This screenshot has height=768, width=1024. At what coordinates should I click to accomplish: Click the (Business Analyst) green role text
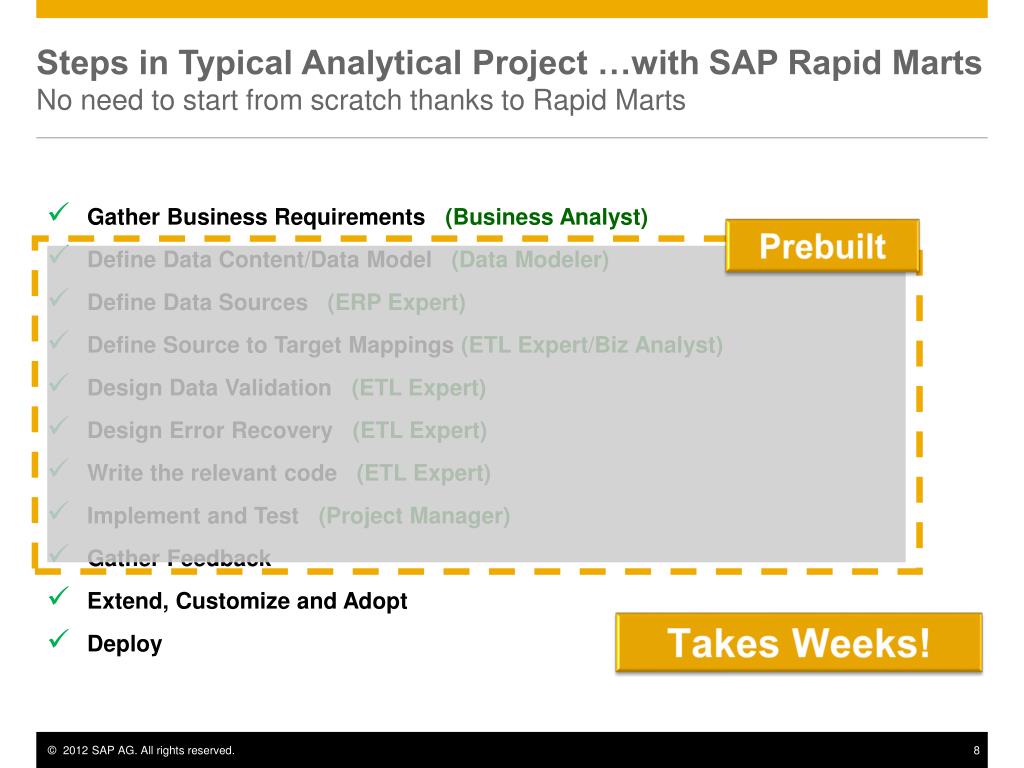(x=547, y=217)
